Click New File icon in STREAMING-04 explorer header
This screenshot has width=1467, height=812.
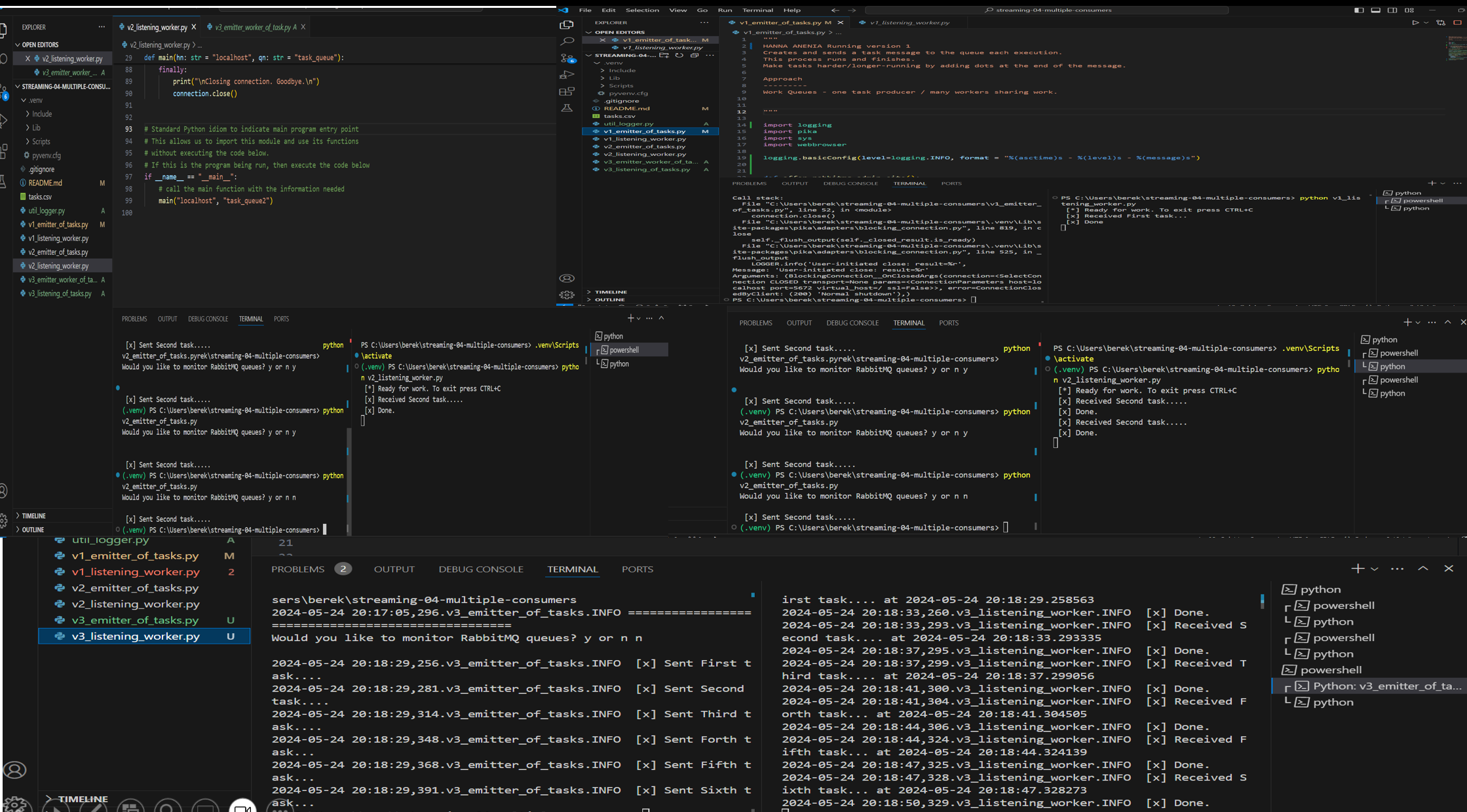click(x=664, y=55)
